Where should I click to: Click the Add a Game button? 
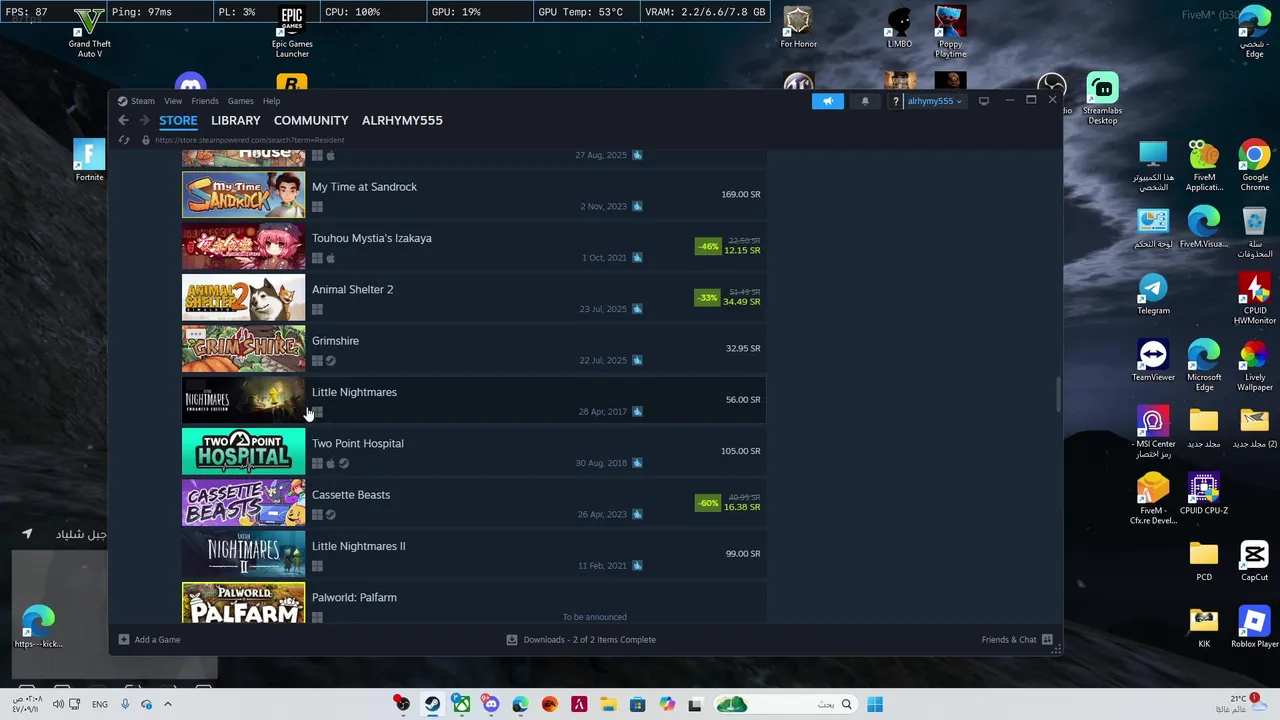coord(149,639)
